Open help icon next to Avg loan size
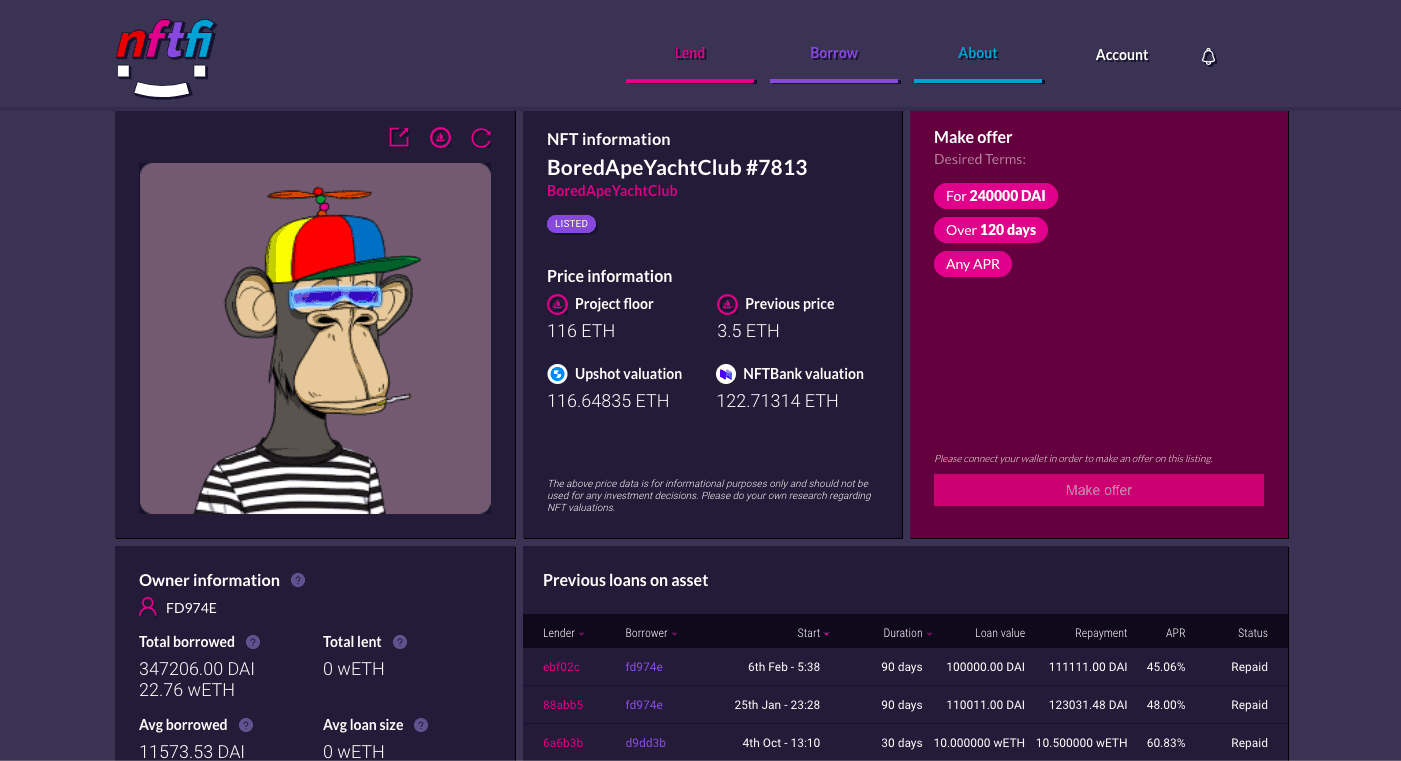 click(x=421, y=725)
